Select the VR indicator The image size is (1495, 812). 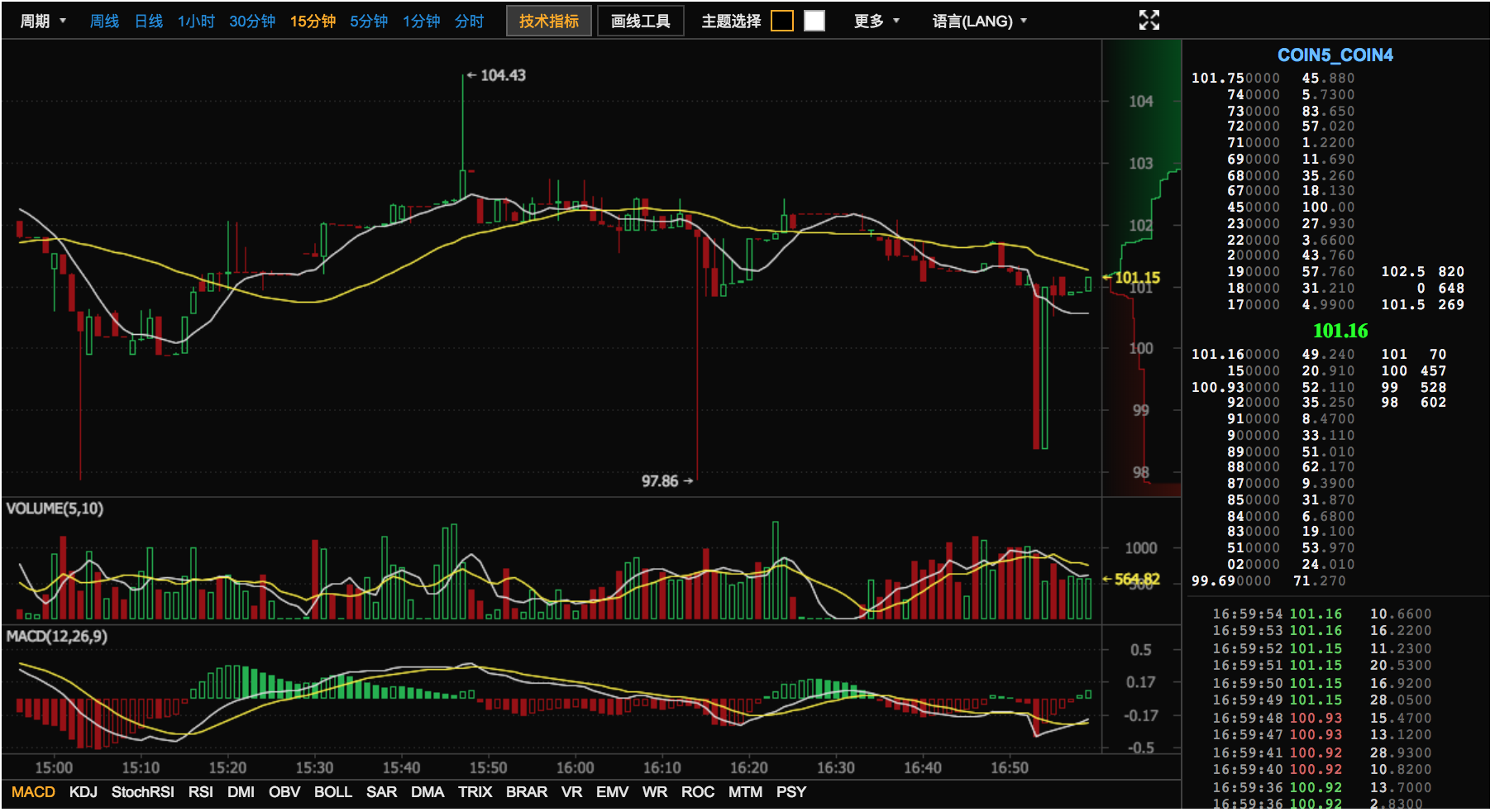tap(572, 792)
